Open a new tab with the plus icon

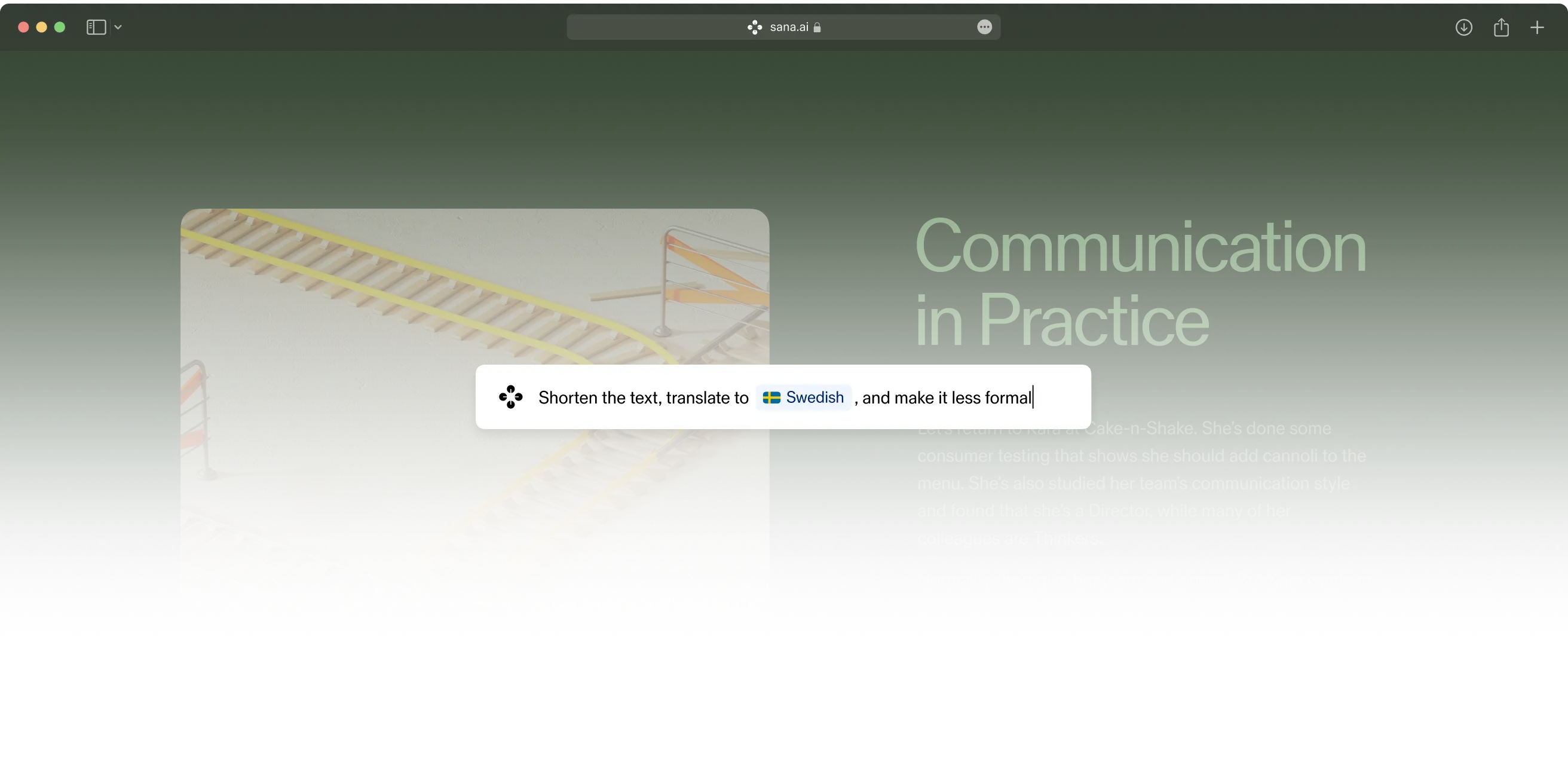point(1537,27)
